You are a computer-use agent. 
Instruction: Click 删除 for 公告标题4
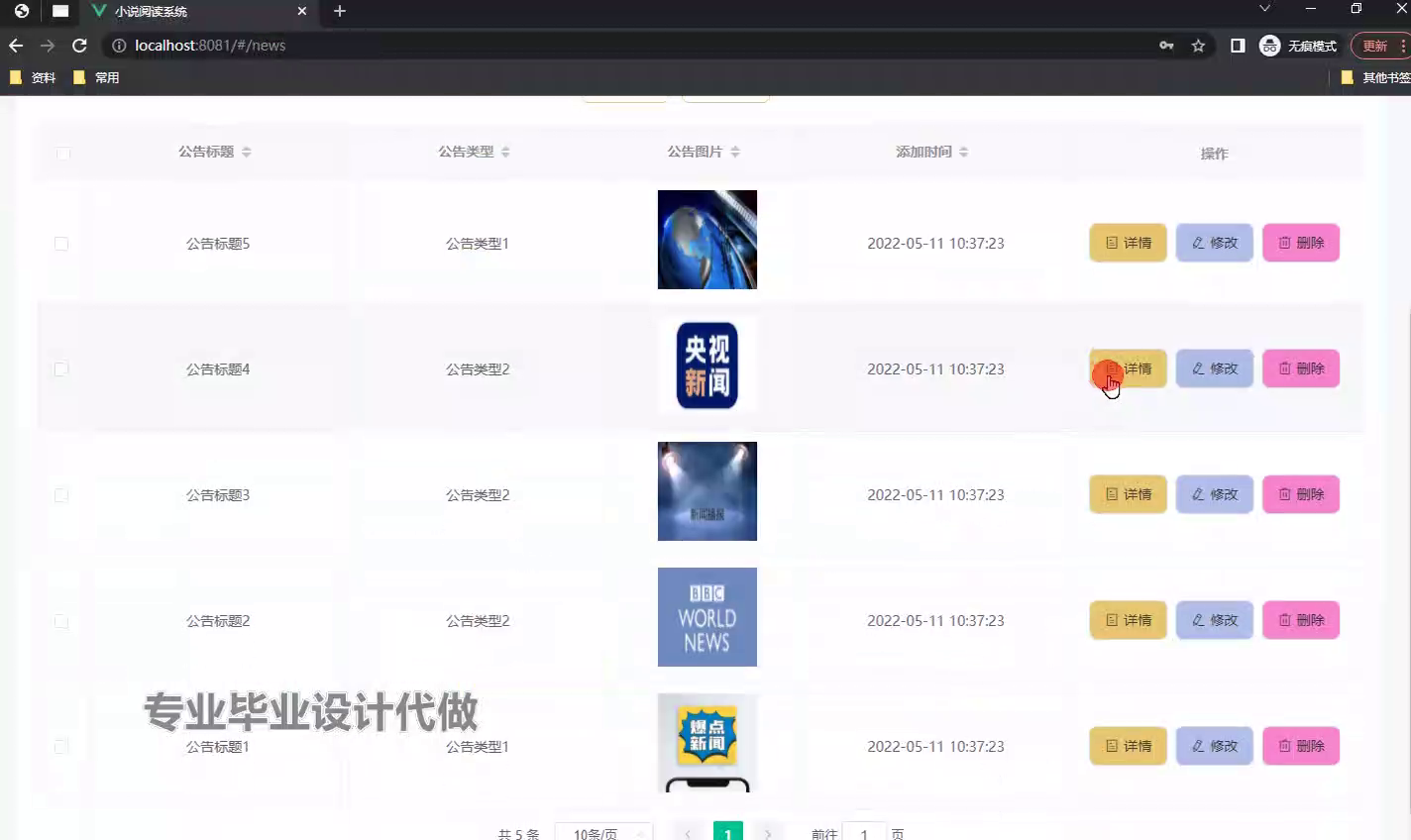[x=1301, y=368]
